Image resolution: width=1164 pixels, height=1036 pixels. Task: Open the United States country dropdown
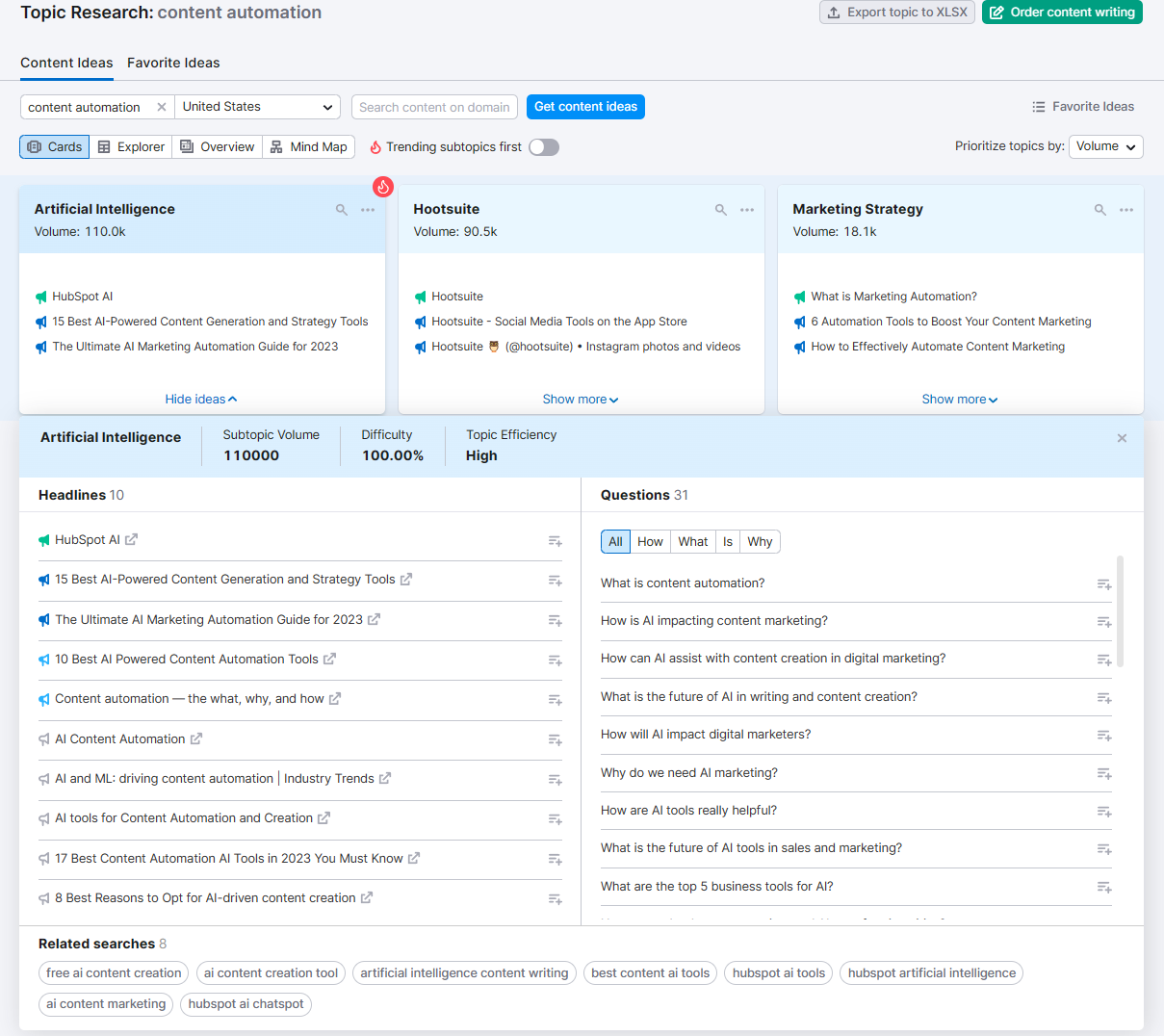coord(258,107)
